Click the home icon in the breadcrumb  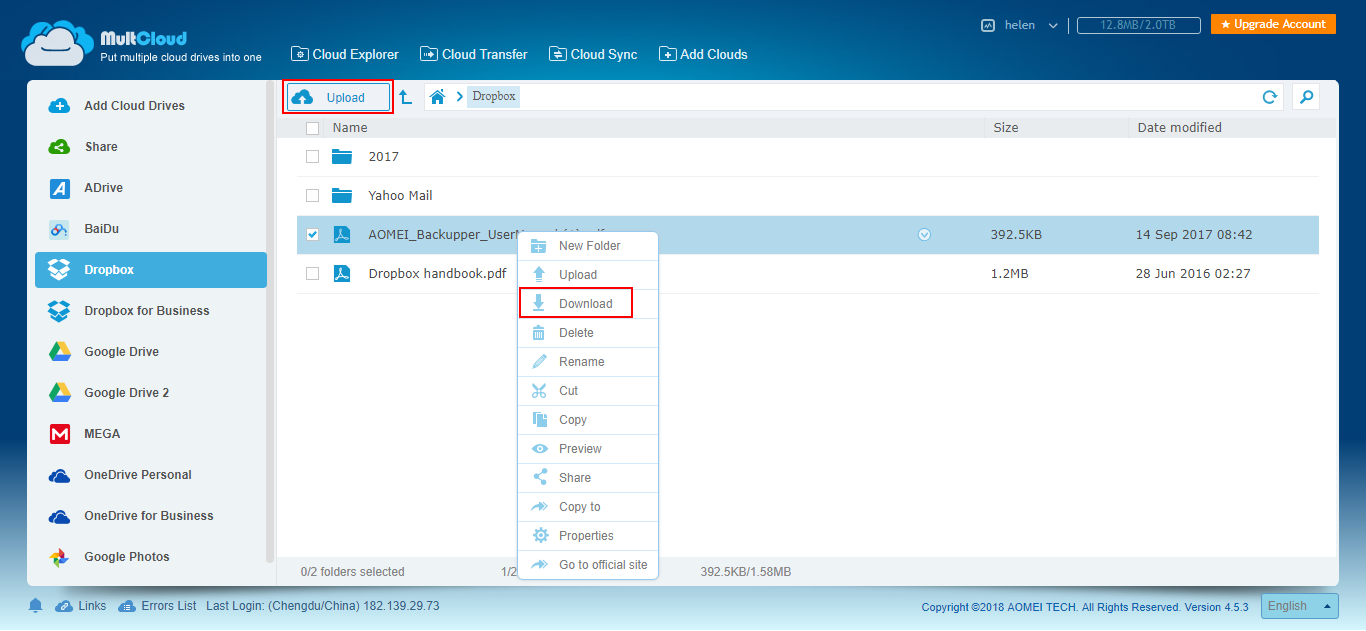pyautogui.click(x=437, y=97)
